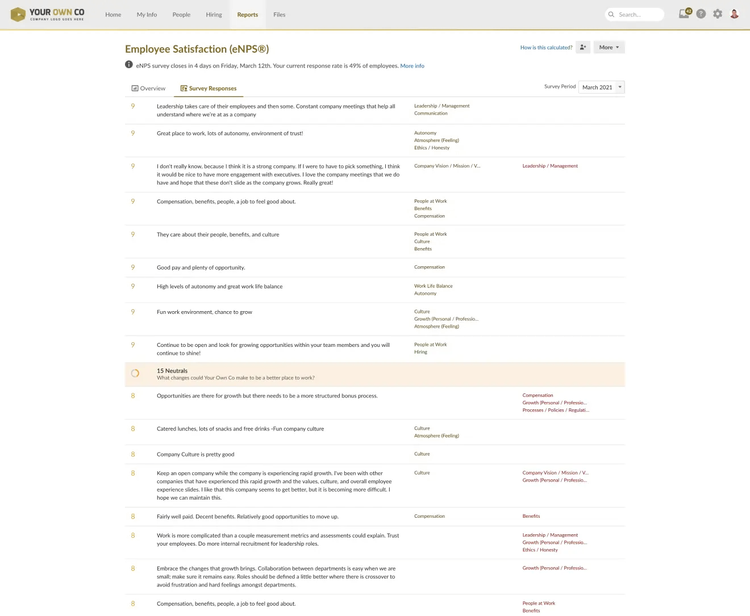The image size is (750, 616).
Task: Click the Your Own Co logo
Action: [x=47, y=14]
